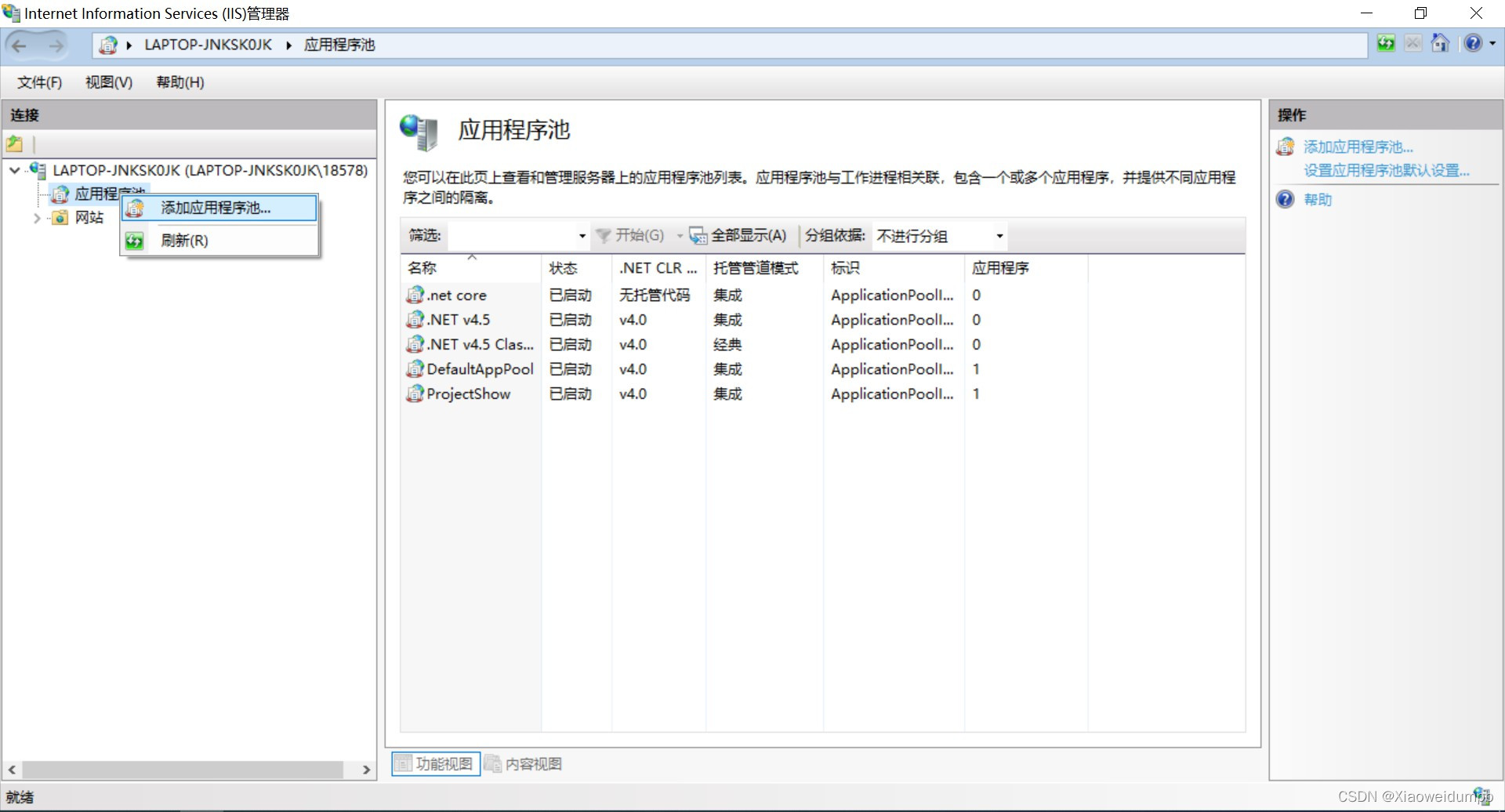Switch to 内容视图 tab

[524, 763]
